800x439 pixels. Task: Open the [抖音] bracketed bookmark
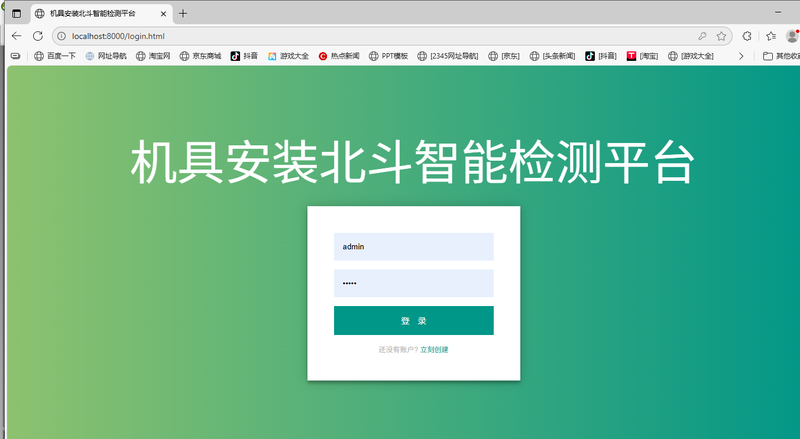[601, 56]
